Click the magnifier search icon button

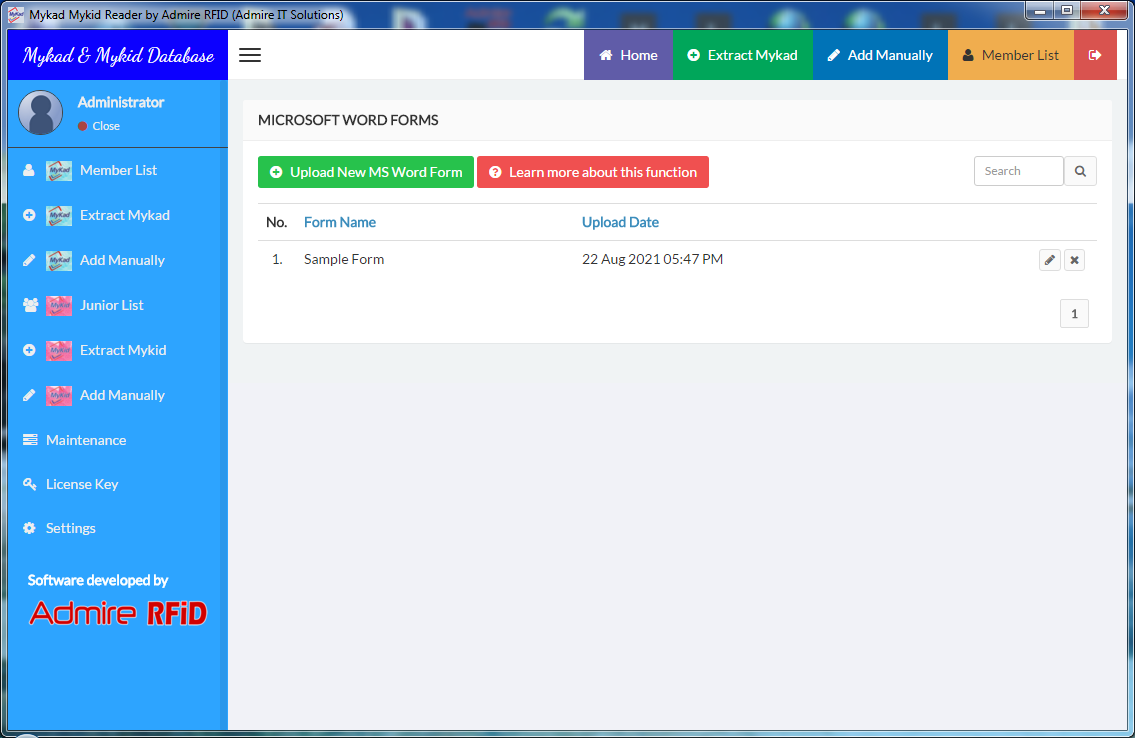1080,171
